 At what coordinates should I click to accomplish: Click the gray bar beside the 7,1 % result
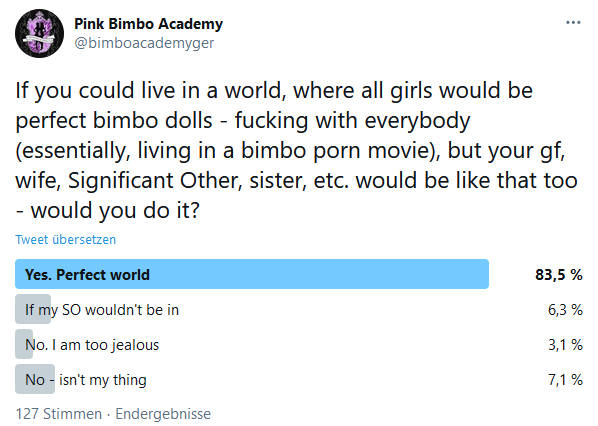pyautogui.click(x=35, y=379)
